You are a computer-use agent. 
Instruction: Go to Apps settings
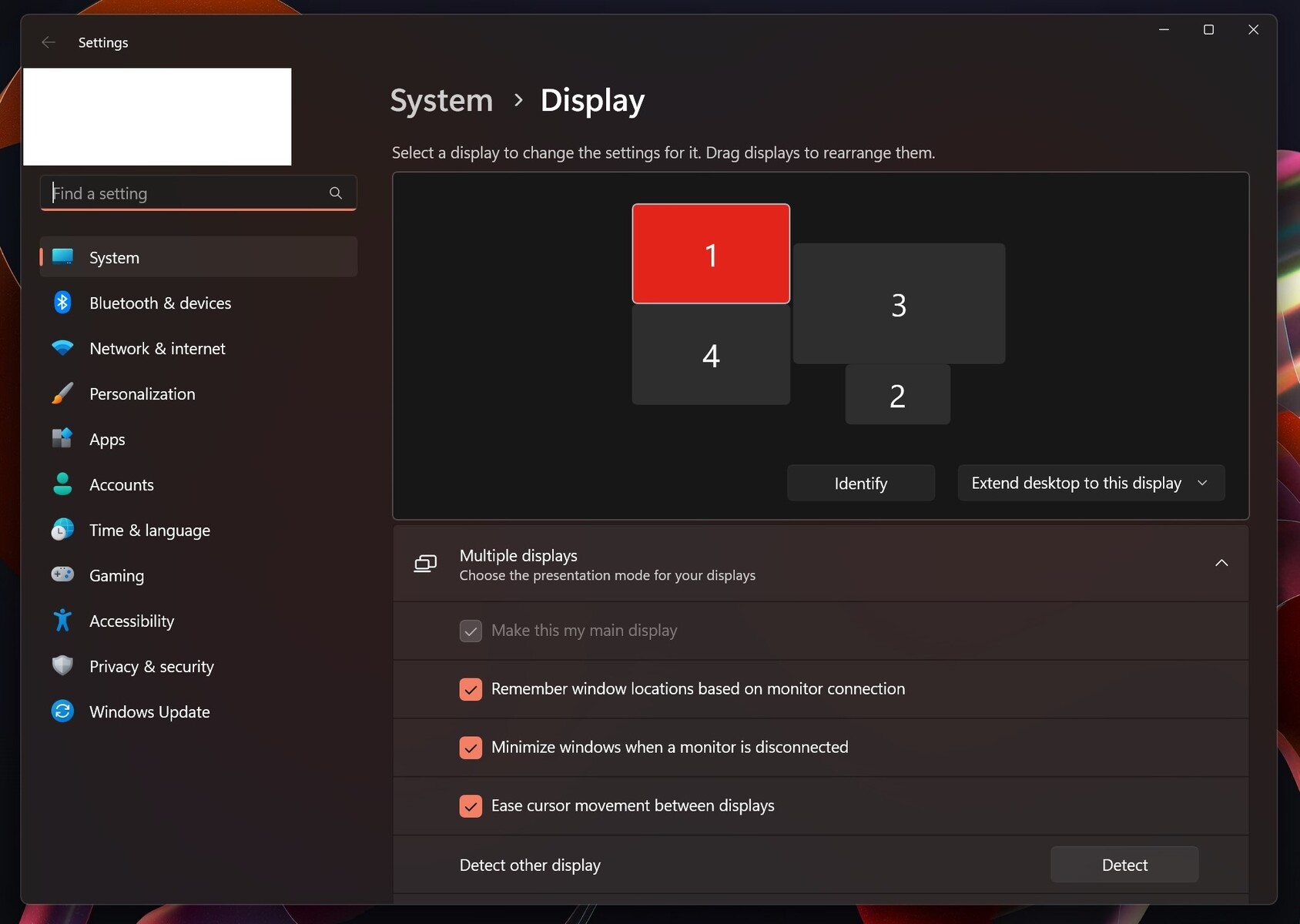199,439
